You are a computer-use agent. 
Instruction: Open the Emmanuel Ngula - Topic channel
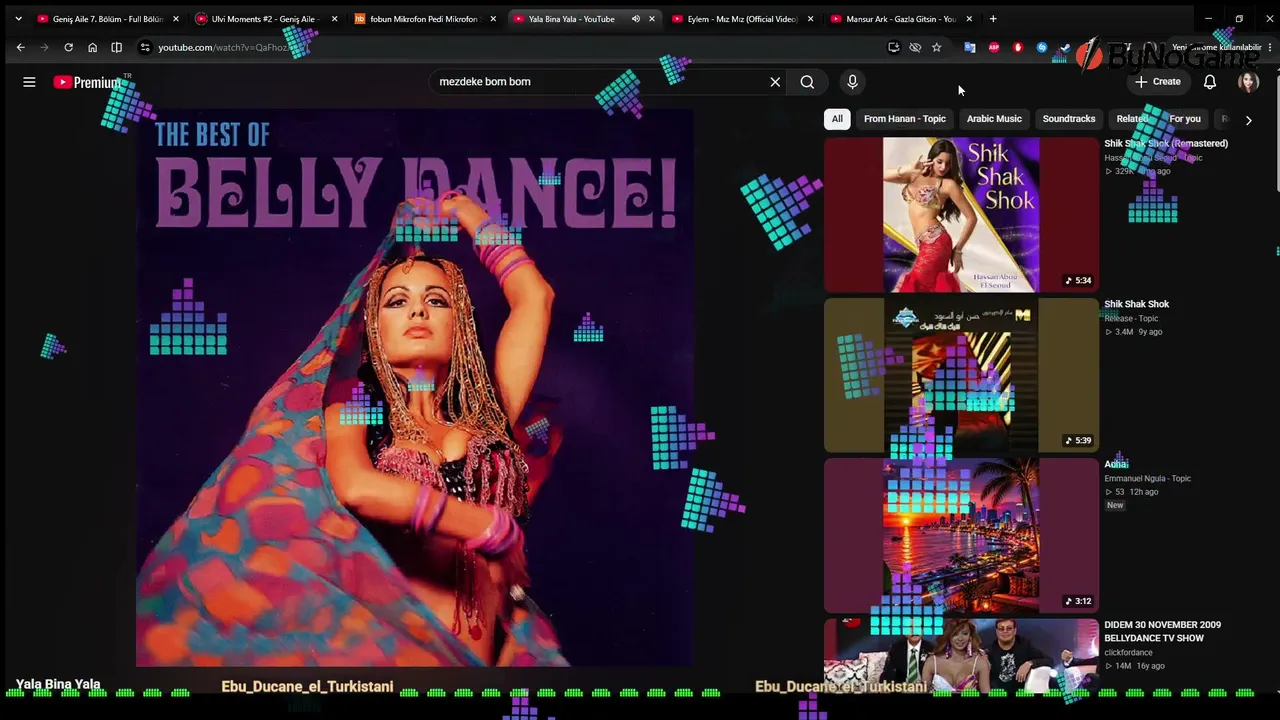(x=1147, y=479)
